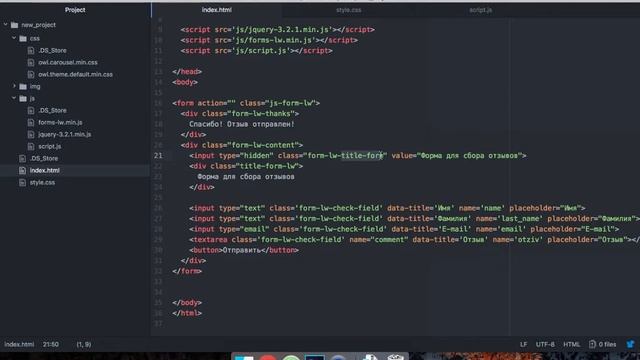640x360 pixels.
Task: Open the root-level .DS_Store file
Action: pos(44,158)
